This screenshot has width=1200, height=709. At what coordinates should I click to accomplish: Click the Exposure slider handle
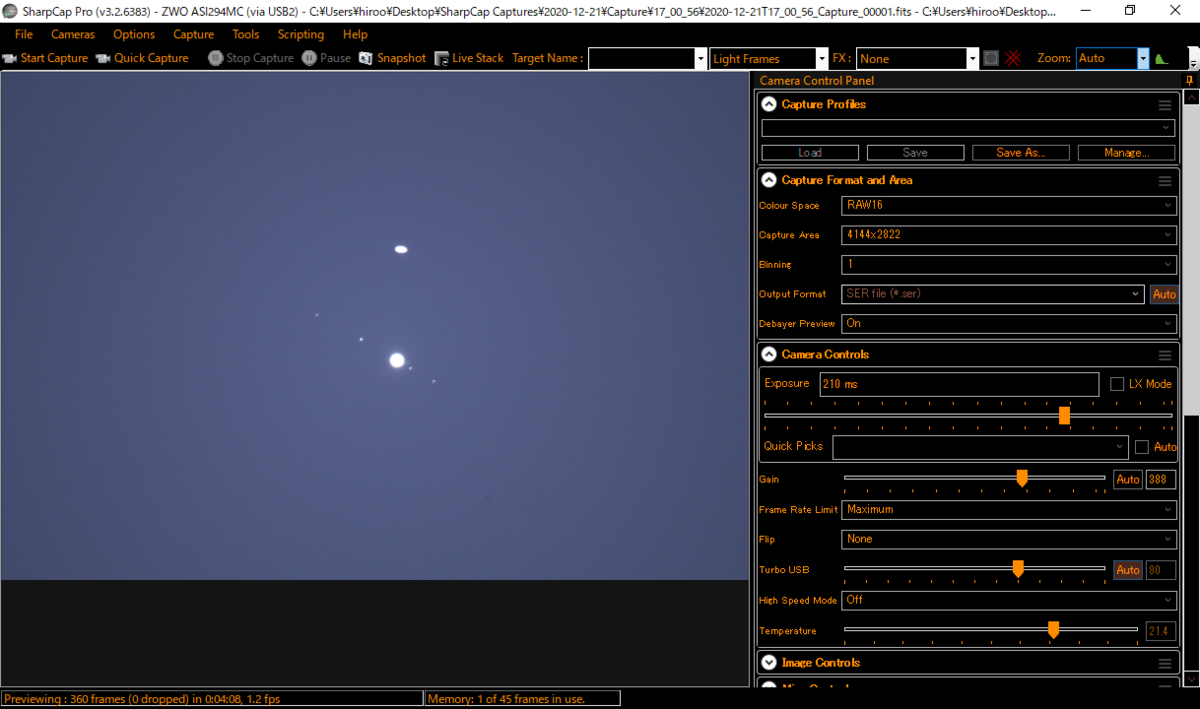click(x=1064, y=415)
